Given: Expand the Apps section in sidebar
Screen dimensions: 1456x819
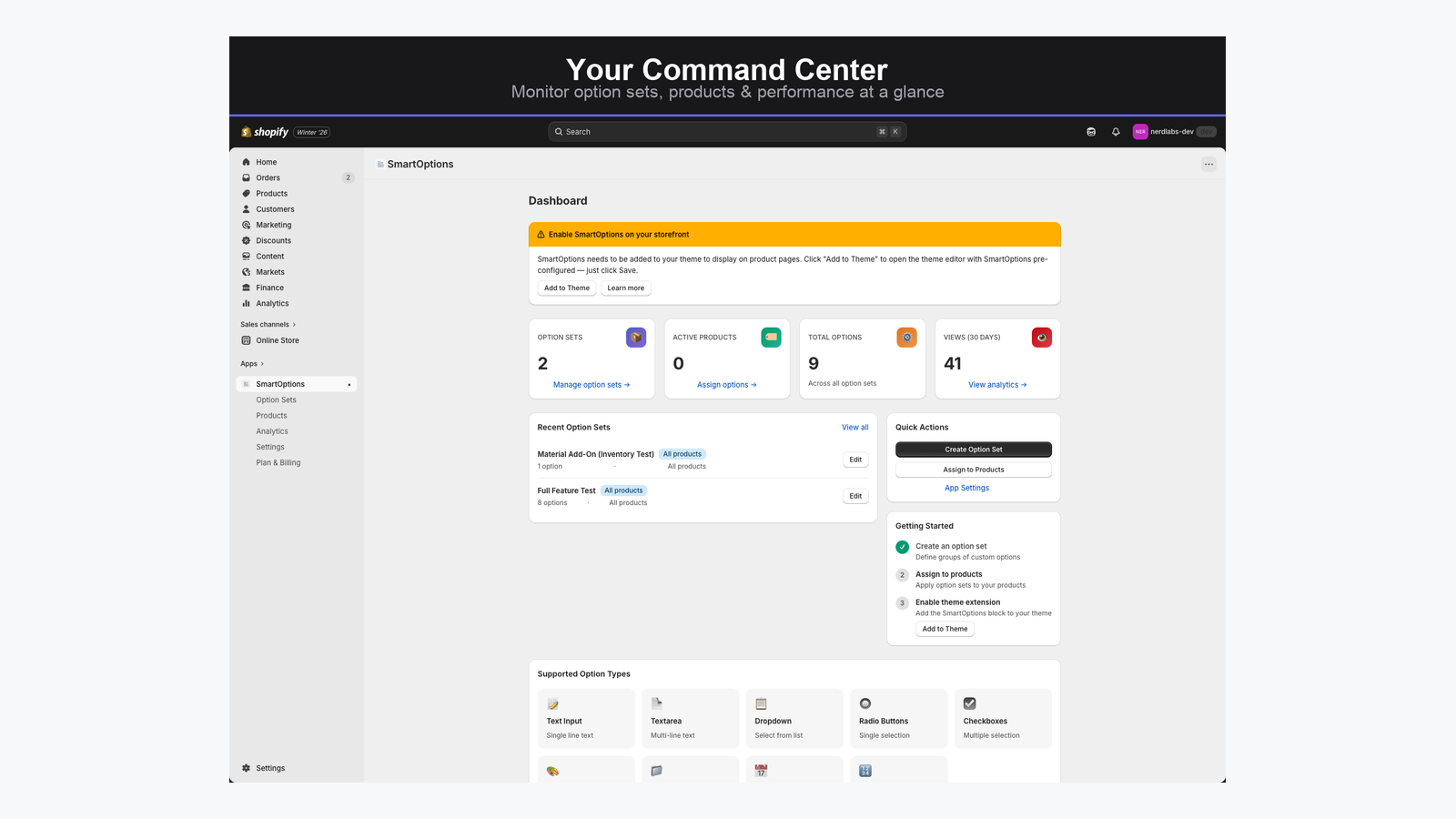Looking at the screenshot, I should 252,364.
